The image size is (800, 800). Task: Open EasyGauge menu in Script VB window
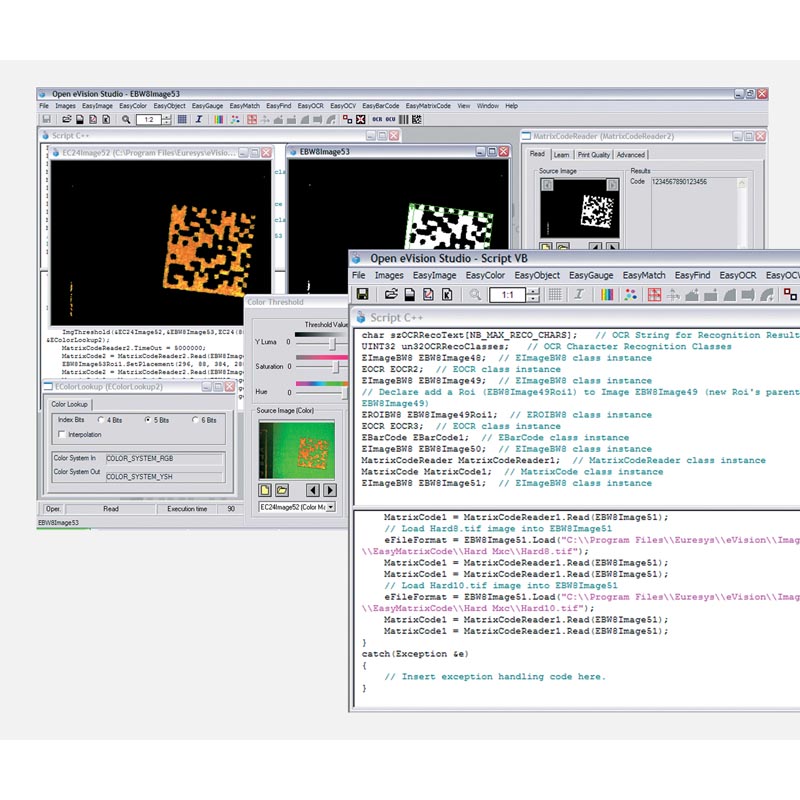pyautogui.click(x=591, y=276)
